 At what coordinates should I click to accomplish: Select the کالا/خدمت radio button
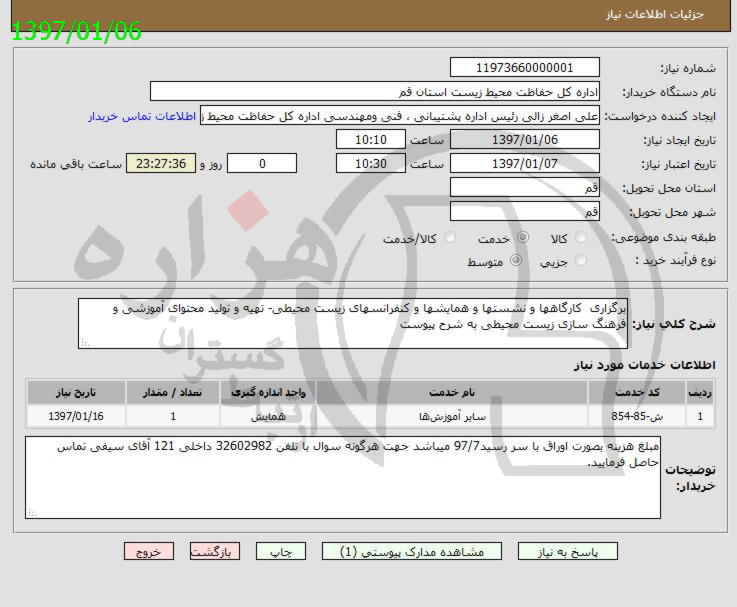click(x=450, y=238)
